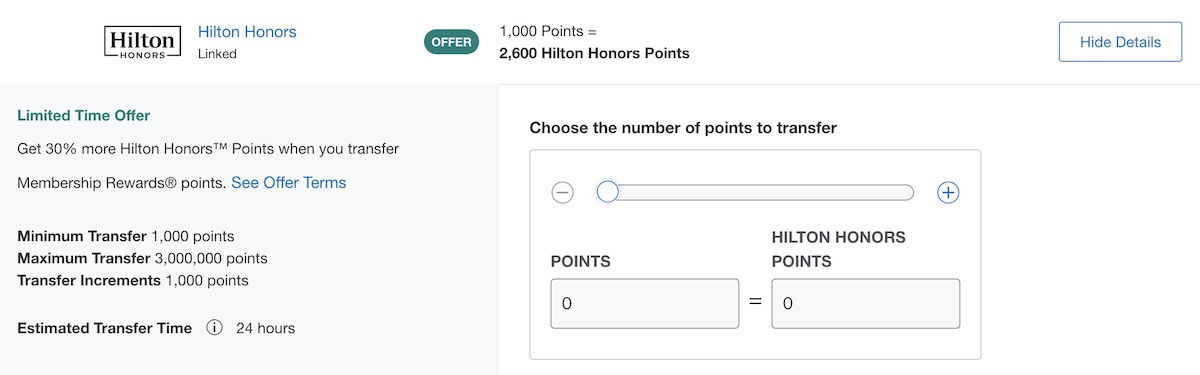Screen dimensions: 1200x375
Task: Collapse the section with Hide Details
Action: 1120,42
